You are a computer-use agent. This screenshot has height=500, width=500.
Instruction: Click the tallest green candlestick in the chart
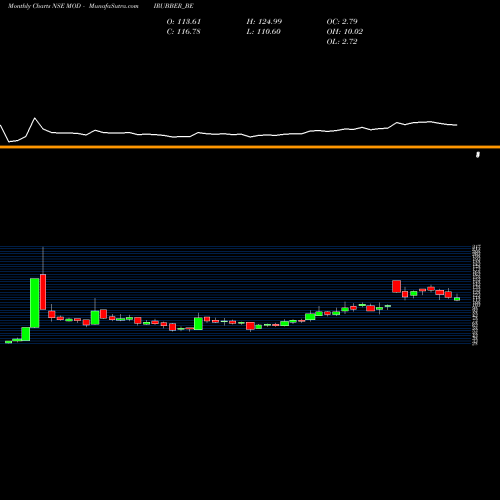[x=35, y=303]
